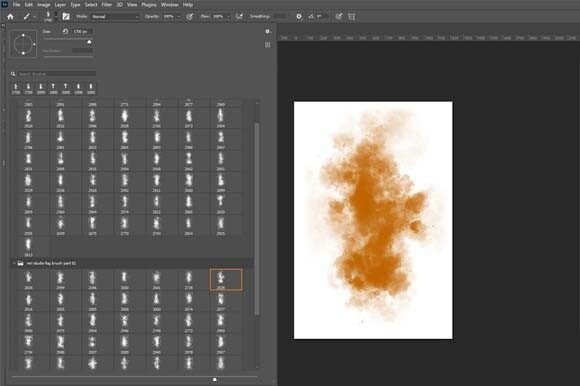This screenshot has width=580, height=386.
Task: Open the blending Mode dropdown
Action: pyautogui.click(x=115, y=17)
